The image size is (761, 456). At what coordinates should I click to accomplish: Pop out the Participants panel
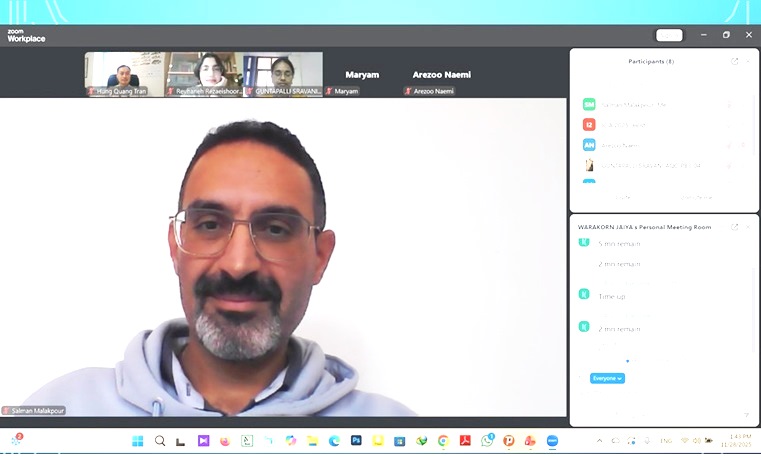(735, 61)
